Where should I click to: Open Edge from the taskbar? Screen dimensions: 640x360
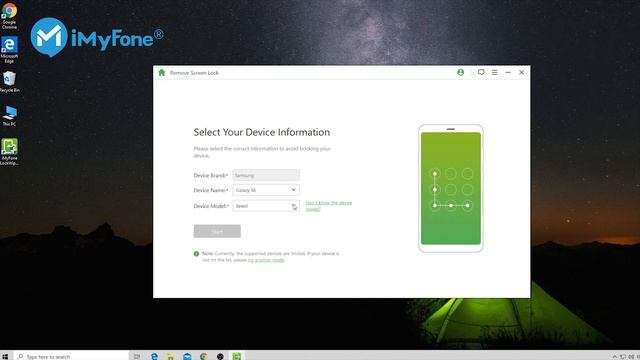154,356
